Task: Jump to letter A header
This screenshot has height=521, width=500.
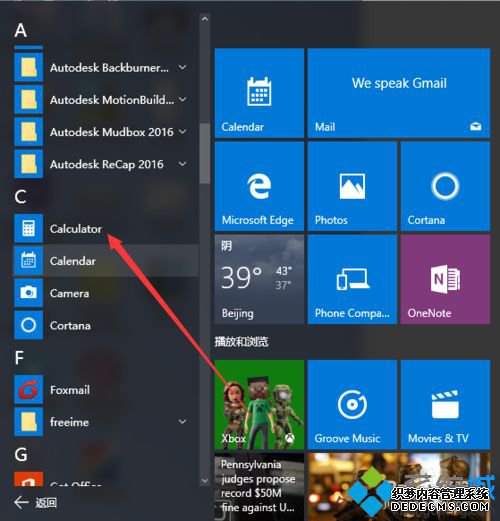Action: [x=21, y=30]
